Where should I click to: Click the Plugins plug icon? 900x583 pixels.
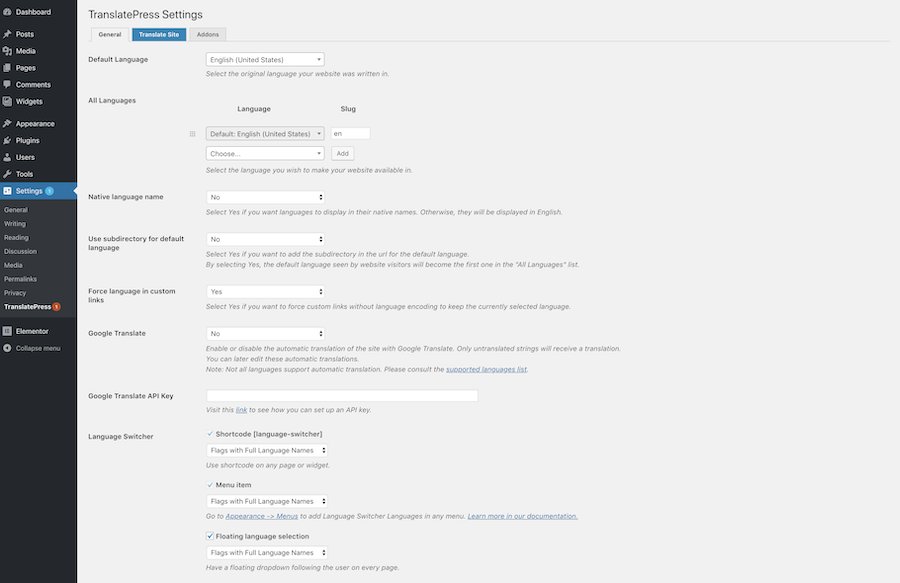point(7,140)
